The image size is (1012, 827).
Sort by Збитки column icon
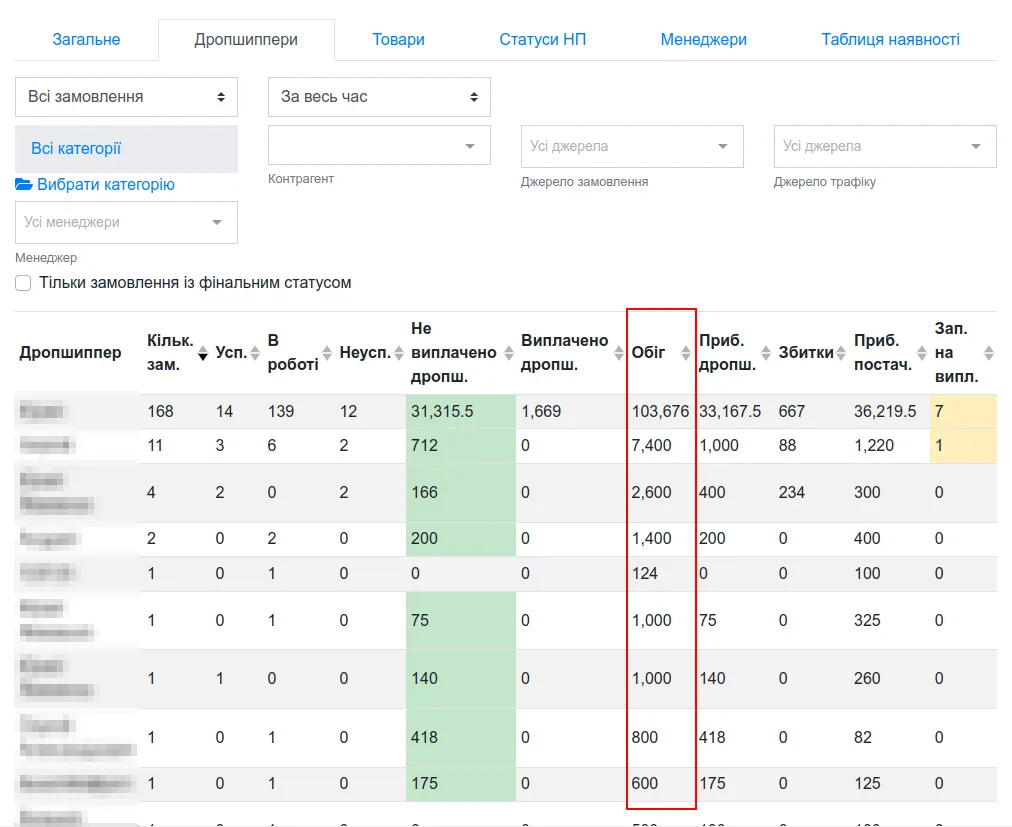click(x=840, y=353)
